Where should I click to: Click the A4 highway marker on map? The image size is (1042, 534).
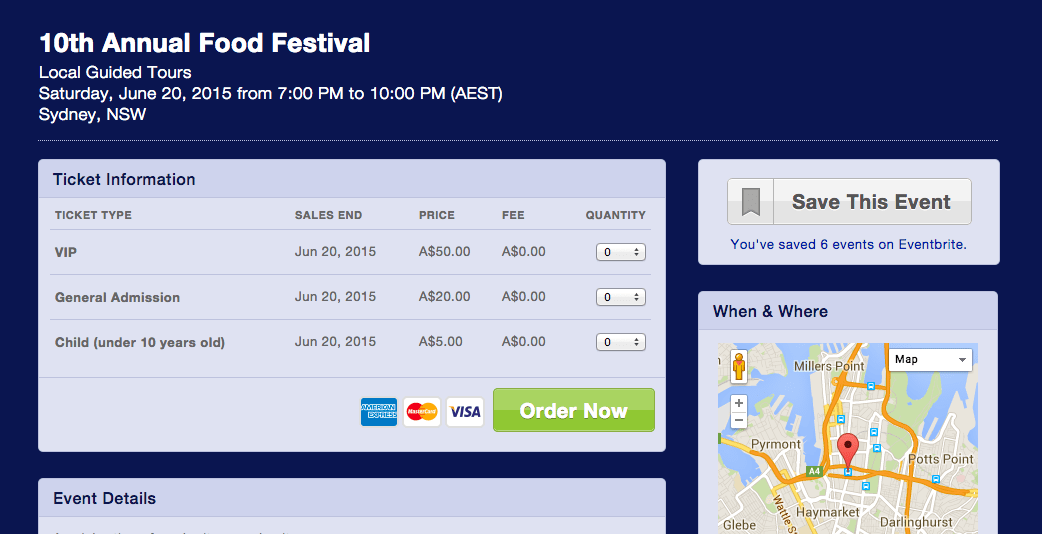coord(815,470)
